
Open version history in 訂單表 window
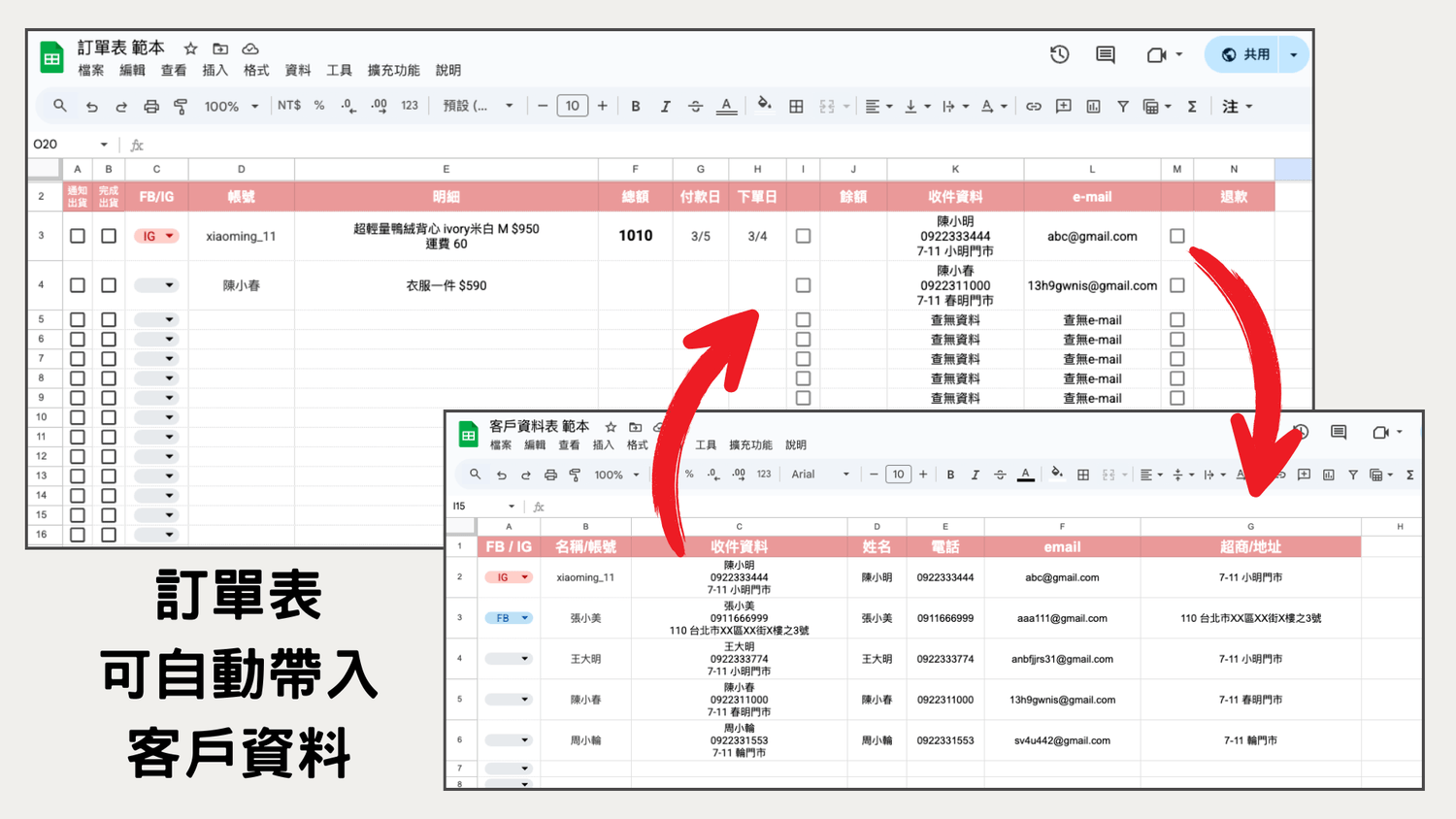coord(1060,54)
